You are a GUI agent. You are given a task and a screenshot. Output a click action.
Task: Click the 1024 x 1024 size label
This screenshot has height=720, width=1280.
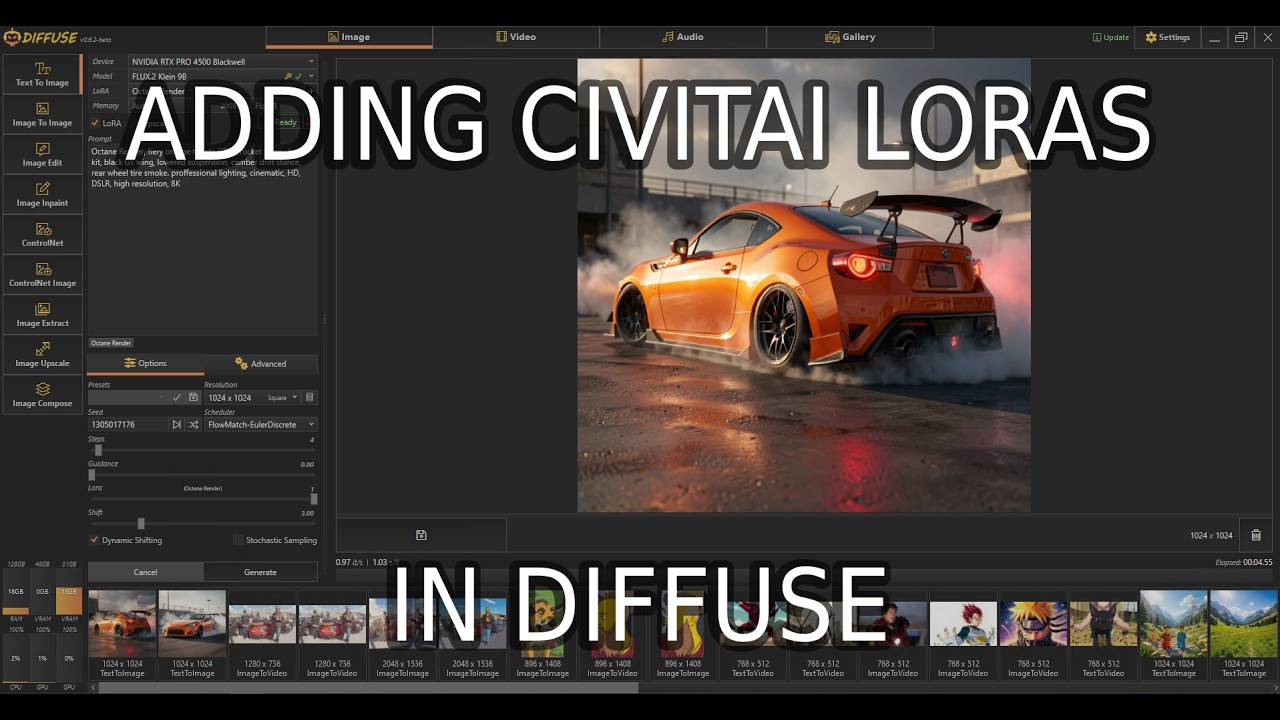[1211, 535]
